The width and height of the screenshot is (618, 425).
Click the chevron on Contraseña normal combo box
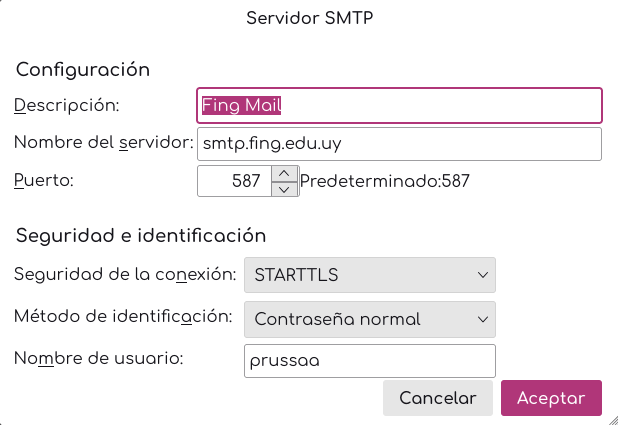coord(482,319)
